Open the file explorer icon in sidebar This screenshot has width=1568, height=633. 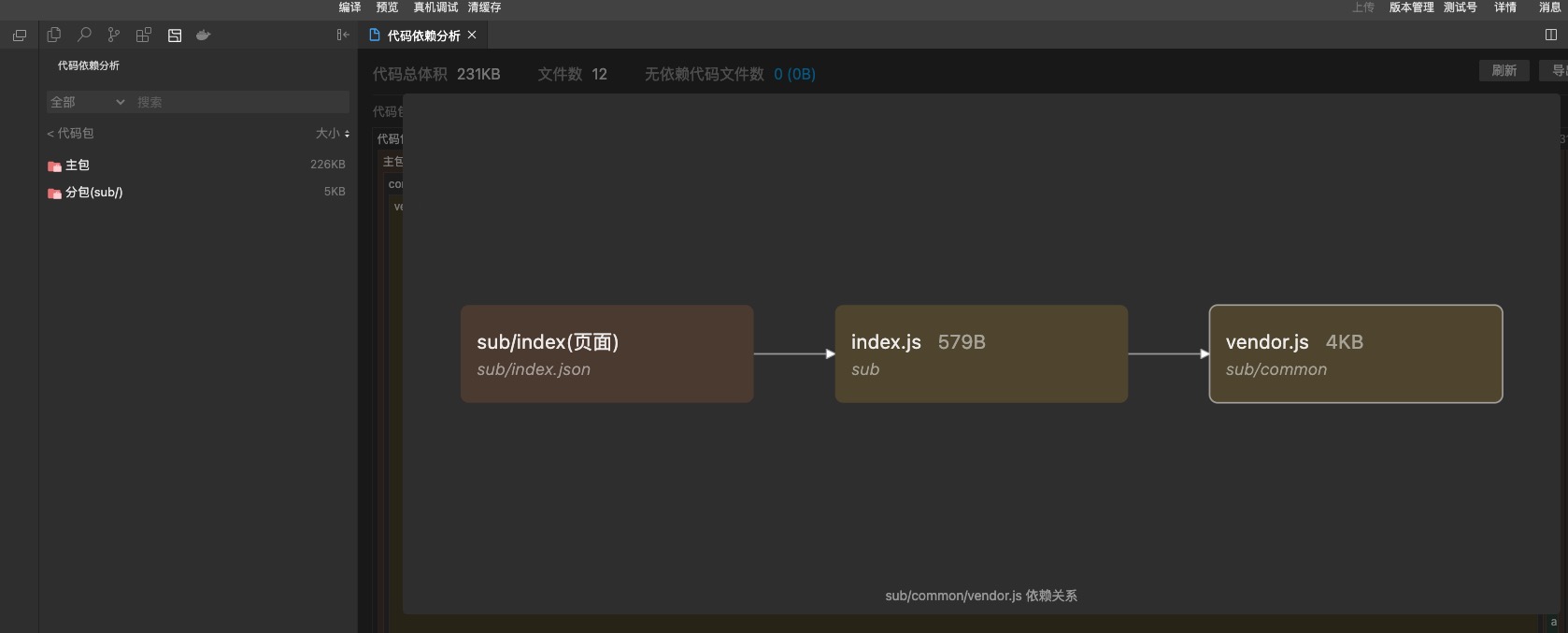(x=54, y=35)
